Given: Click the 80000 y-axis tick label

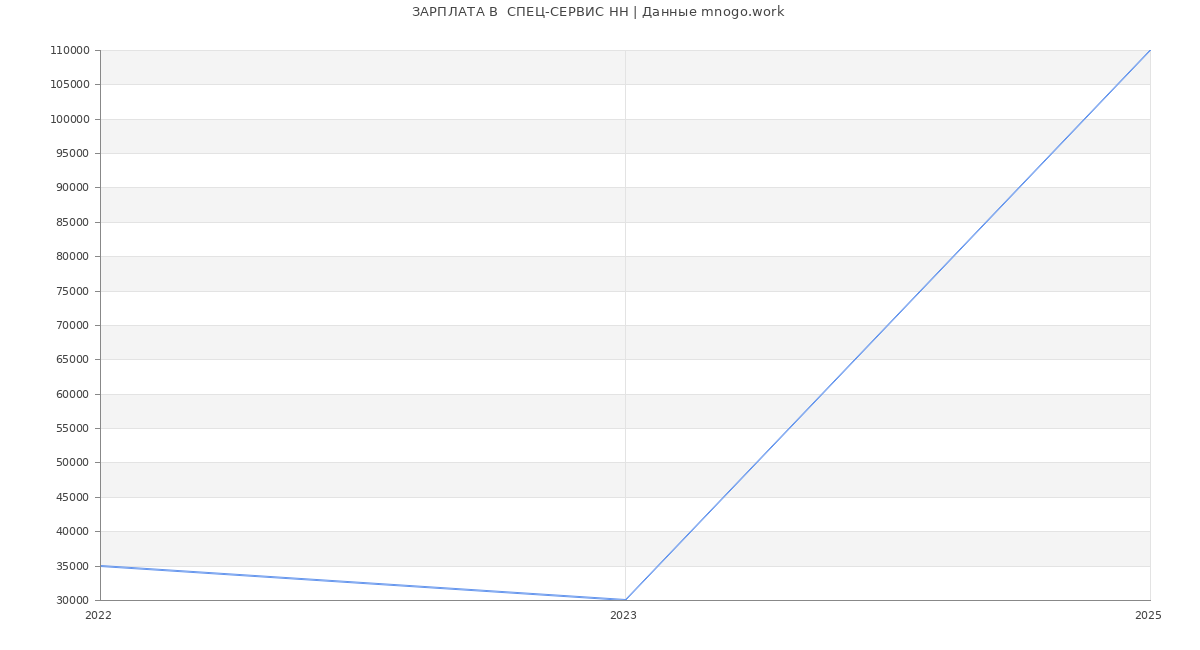Looking at the screenshot, I should tap(72, 257).
